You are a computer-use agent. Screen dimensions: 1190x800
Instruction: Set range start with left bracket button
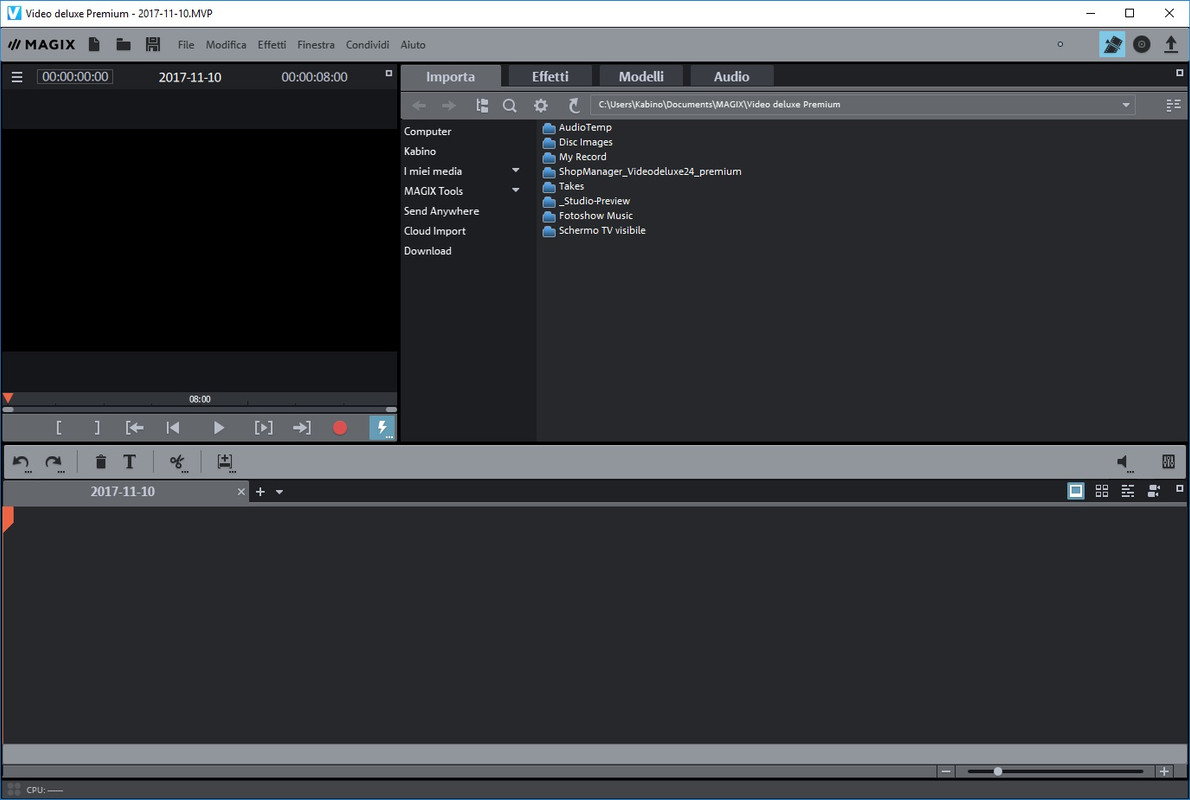tap(58, 428)
